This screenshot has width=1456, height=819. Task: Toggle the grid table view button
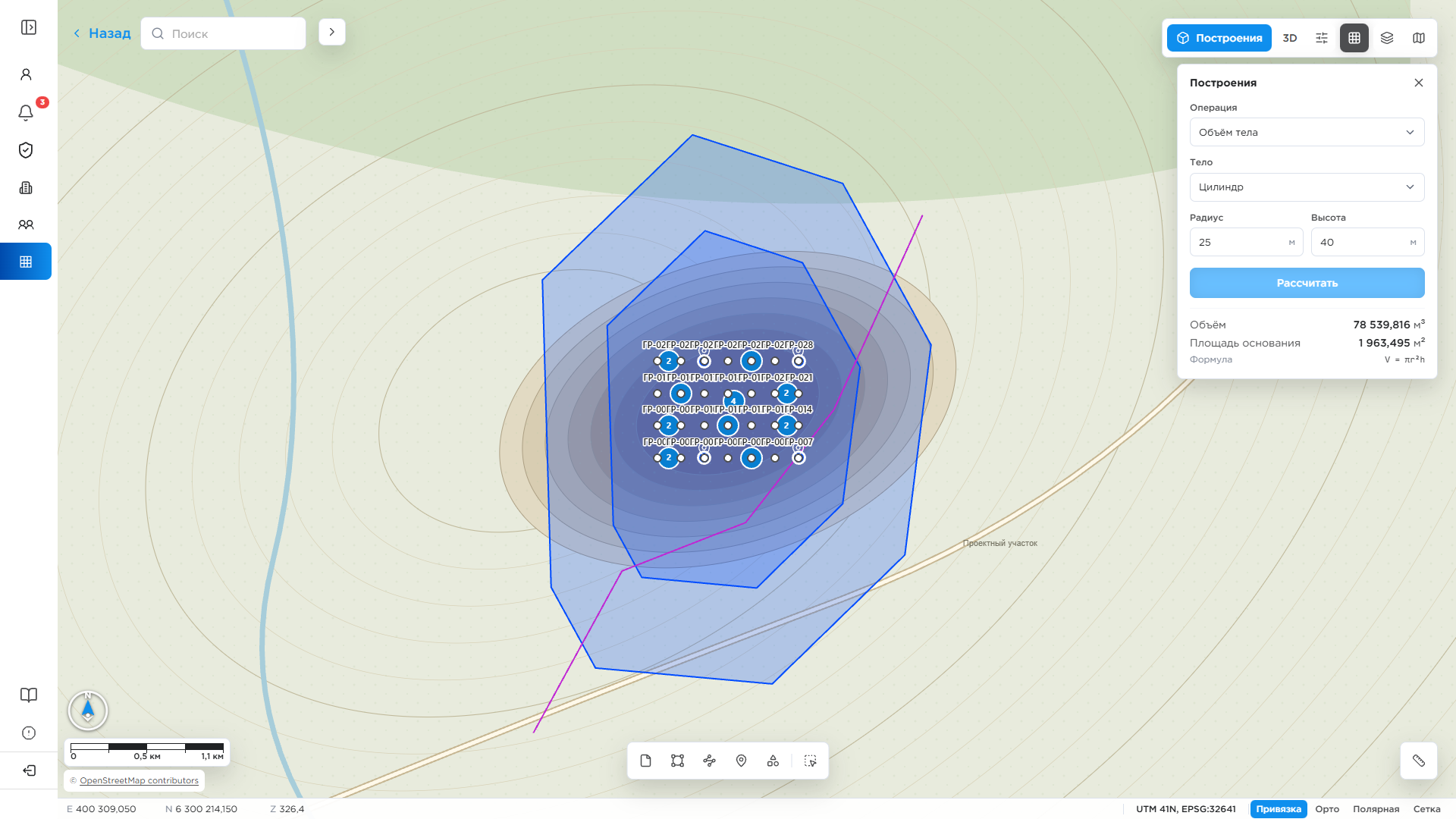1354,38
